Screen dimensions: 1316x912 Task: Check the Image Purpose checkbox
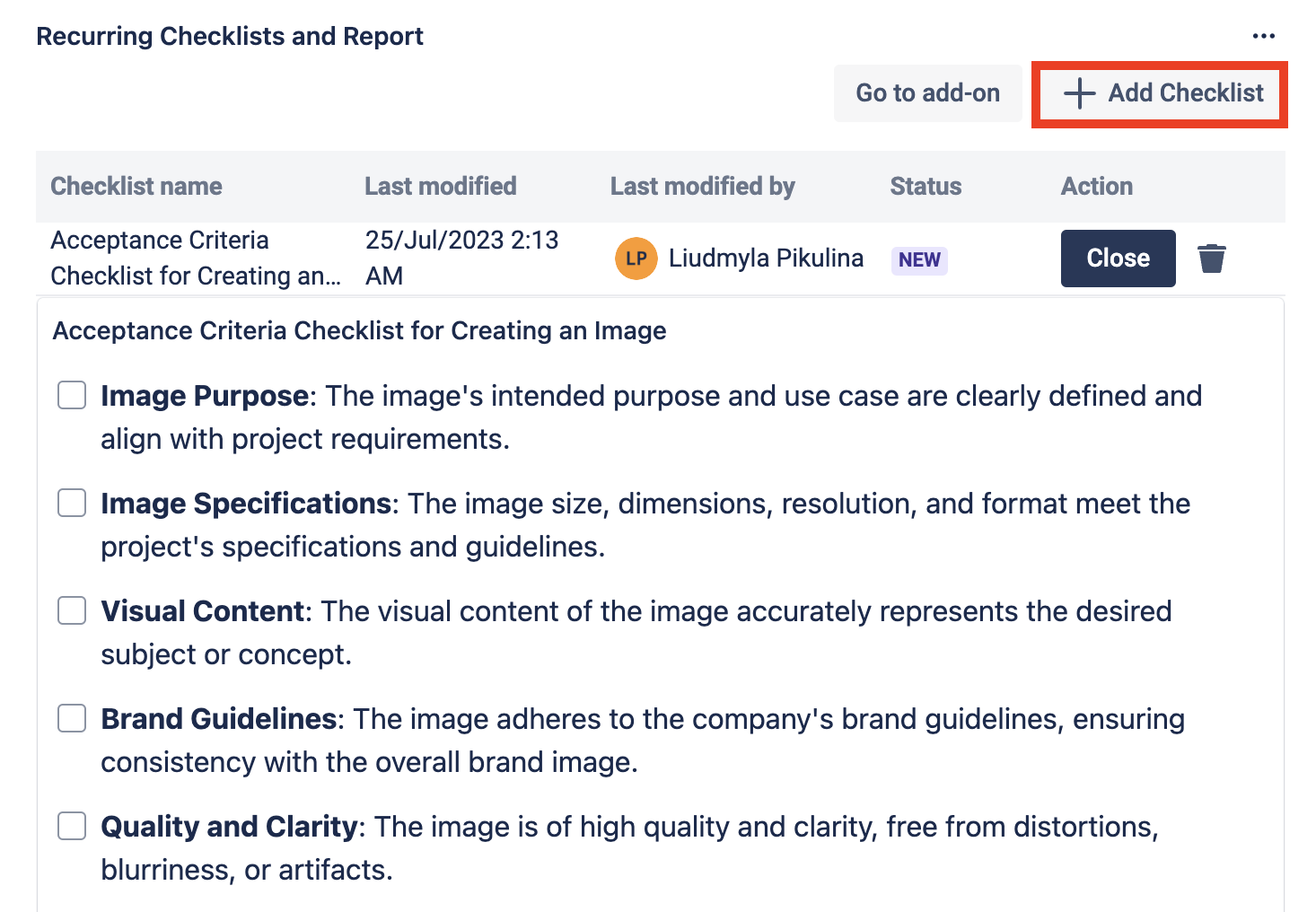pyautogui.click(x=72, y=395)
